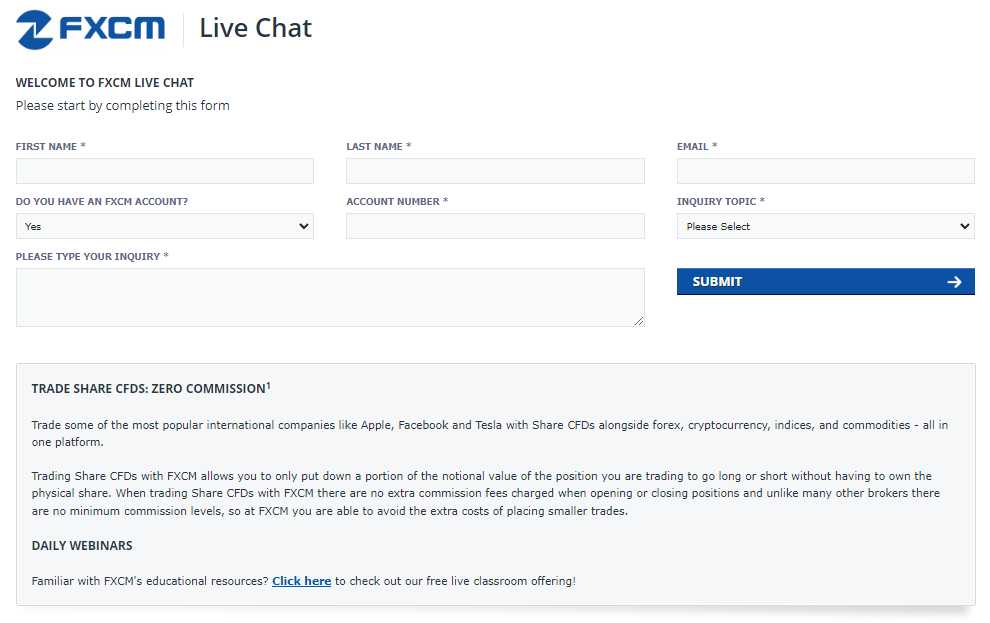Follow the Click here webinar link
The image size is (990, 623).
(301, 581)
